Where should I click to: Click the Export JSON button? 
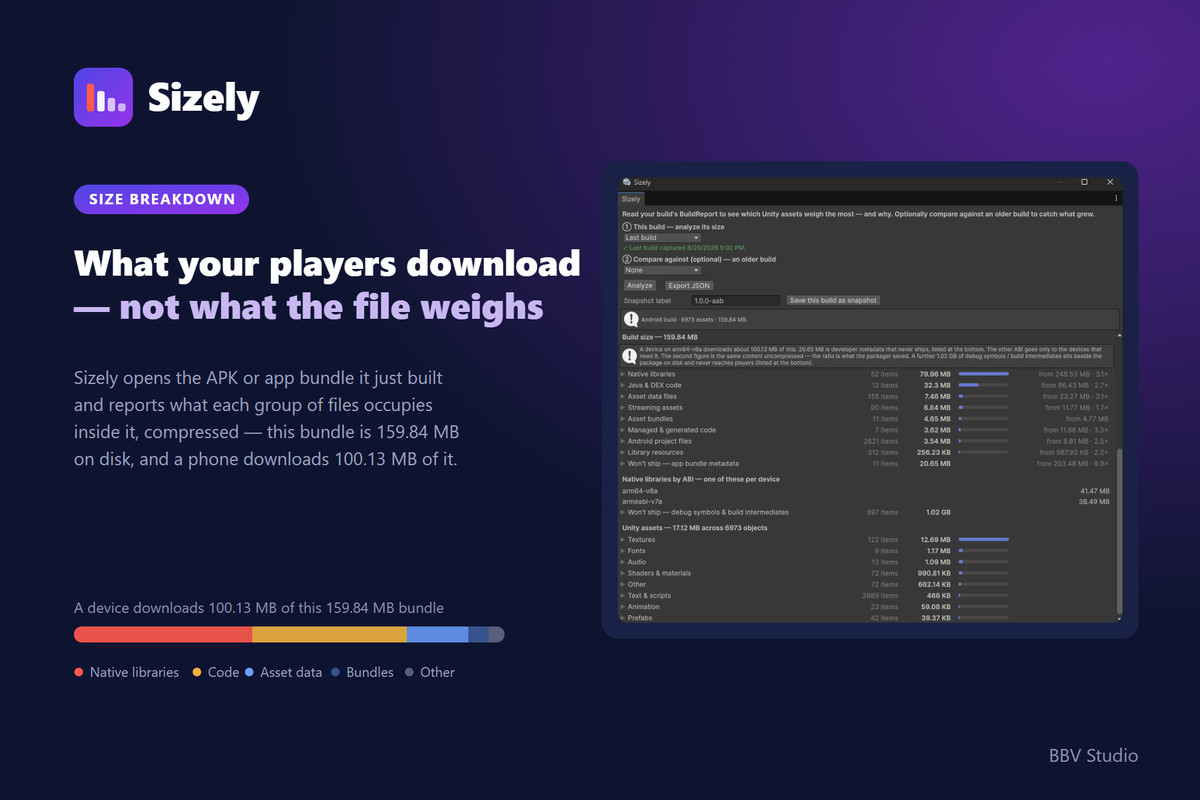point(689,286)
